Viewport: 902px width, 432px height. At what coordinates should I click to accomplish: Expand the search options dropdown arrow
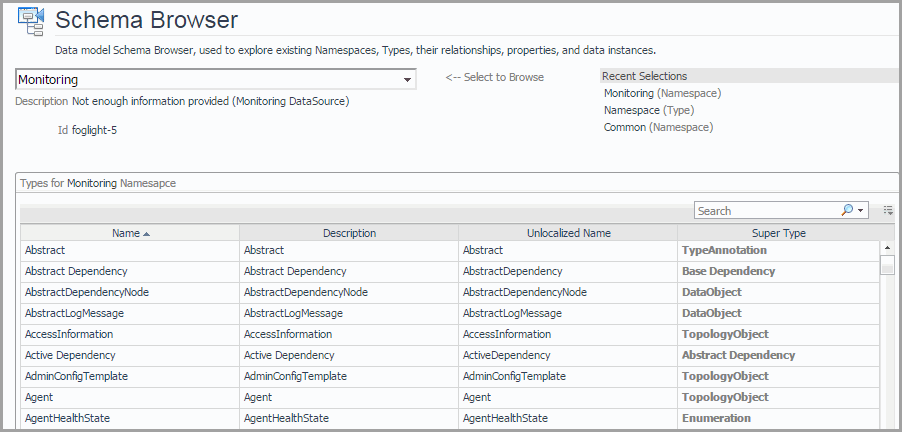pyautogui.click(x=860, y=211)
